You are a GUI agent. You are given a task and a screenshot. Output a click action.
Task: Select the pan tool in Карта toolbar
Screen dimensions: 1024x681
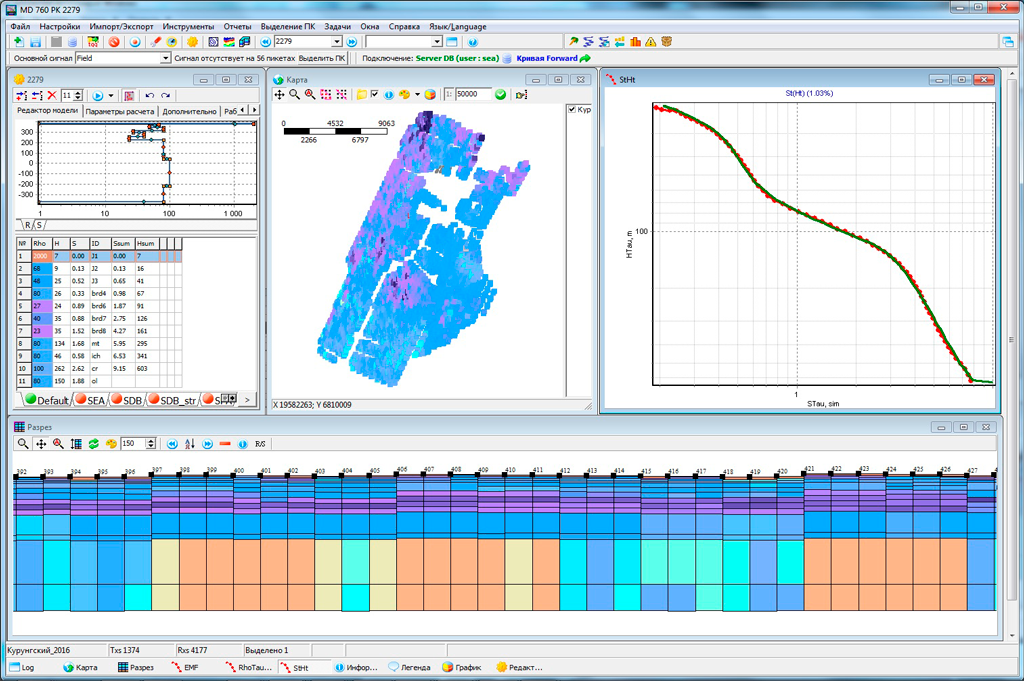pos(280,94)
